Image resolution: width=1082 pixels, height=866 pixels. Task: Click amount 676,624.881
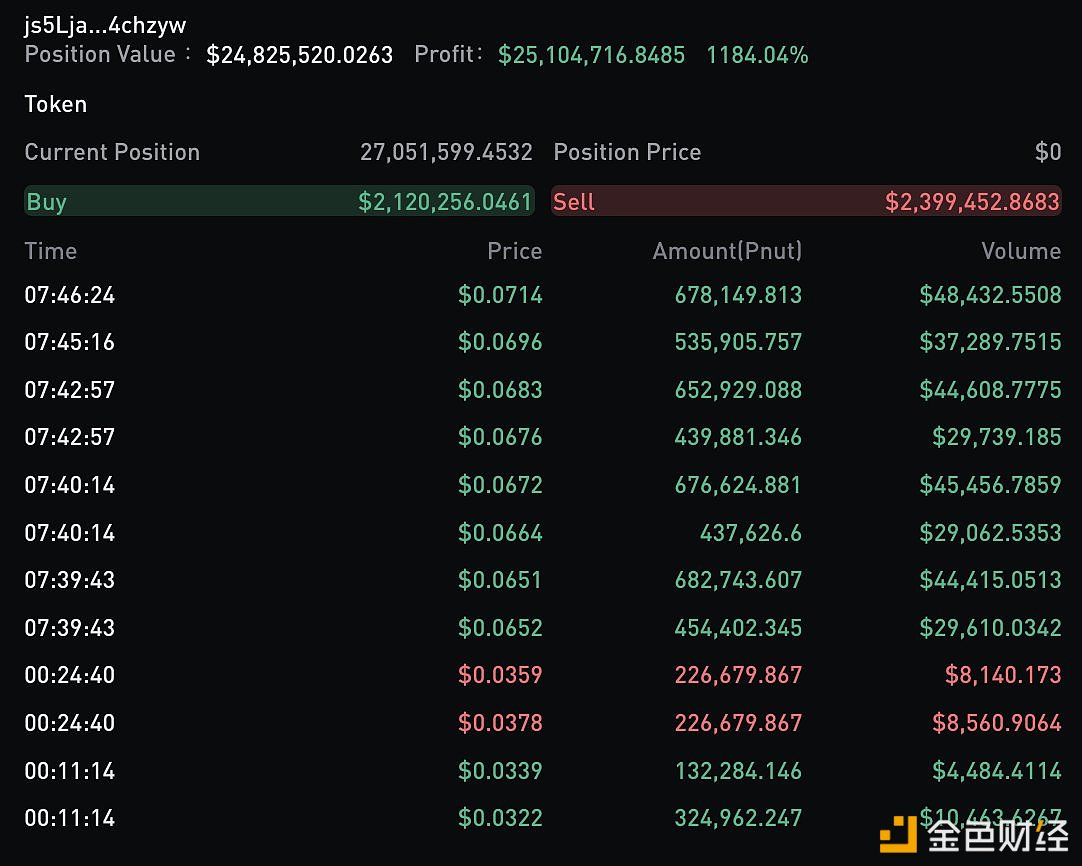pyautogui.click(x=738, y=485)
